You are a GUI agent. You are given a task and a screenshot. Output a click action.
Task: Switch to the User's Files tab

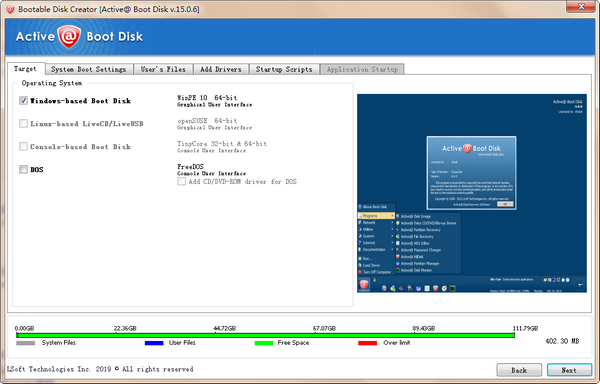point(163,69)
